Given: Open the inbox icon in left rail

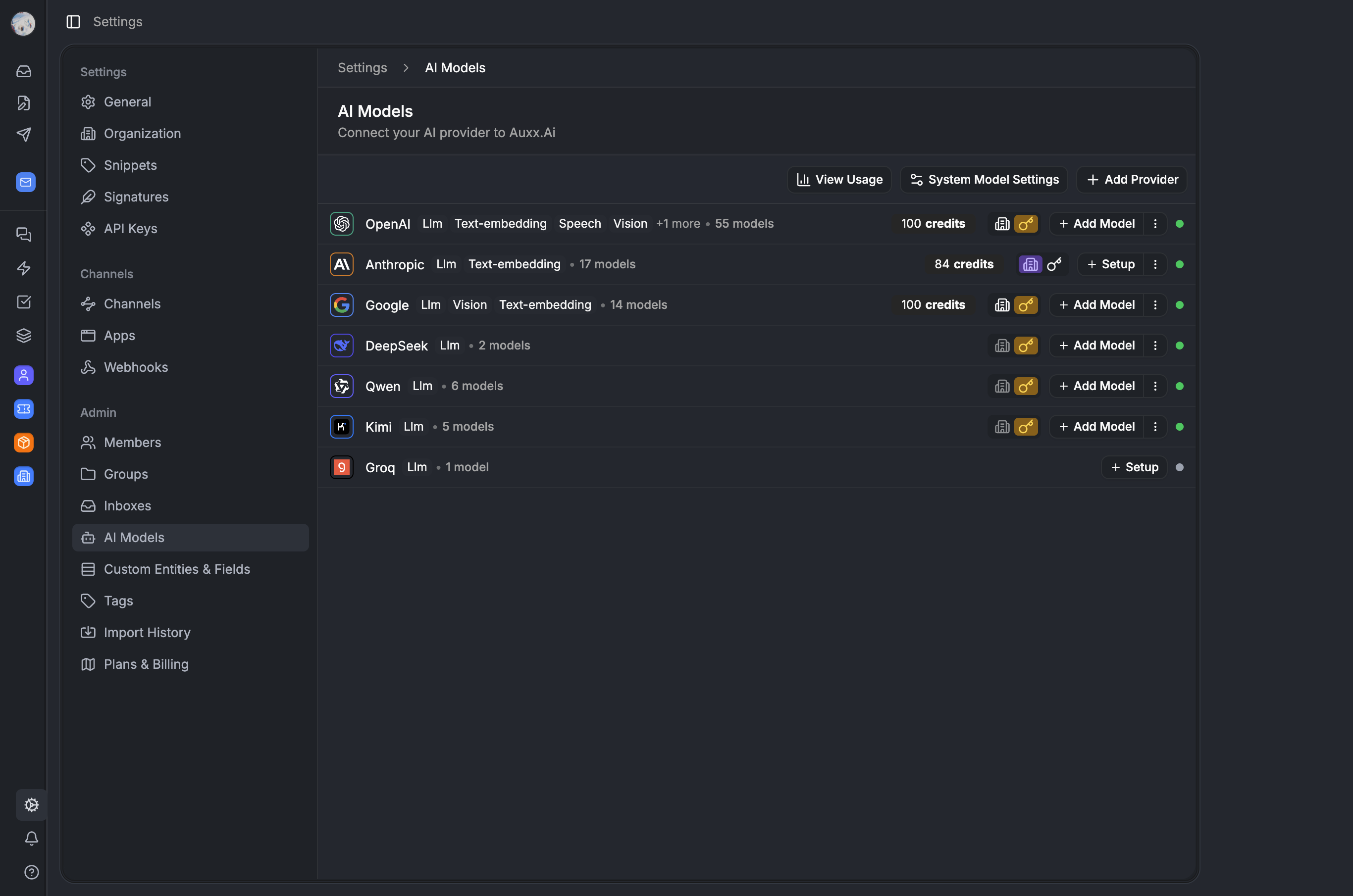Looking at the screenshot, I should [x=23, y=71].
